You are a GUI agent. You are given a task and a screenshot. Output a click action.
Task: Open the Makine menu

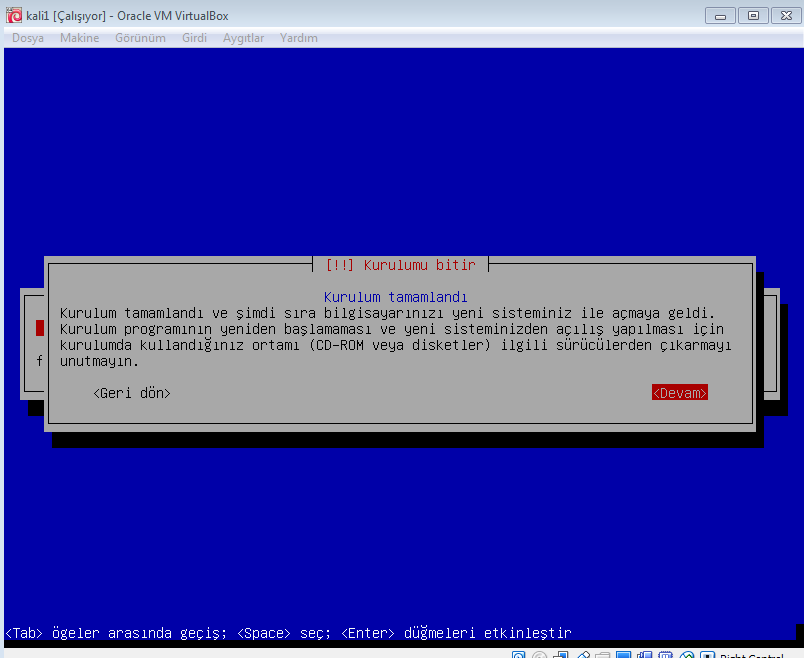(x=79, y=38)
